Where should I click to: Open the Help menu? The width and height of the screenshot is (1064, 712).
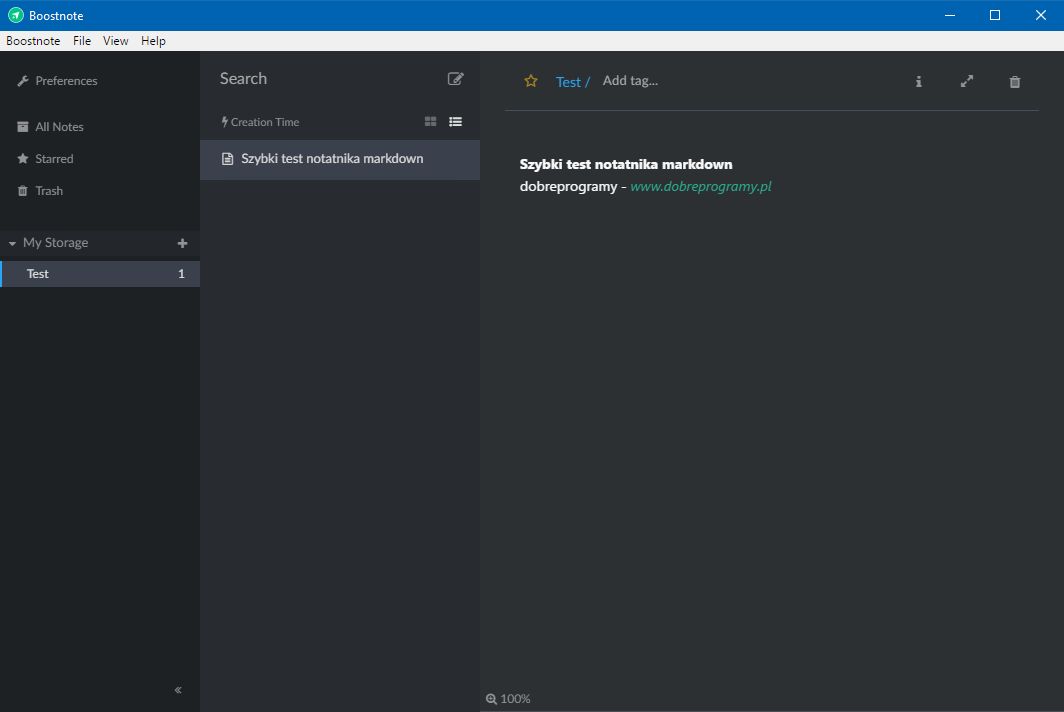[x=153, y=41]
